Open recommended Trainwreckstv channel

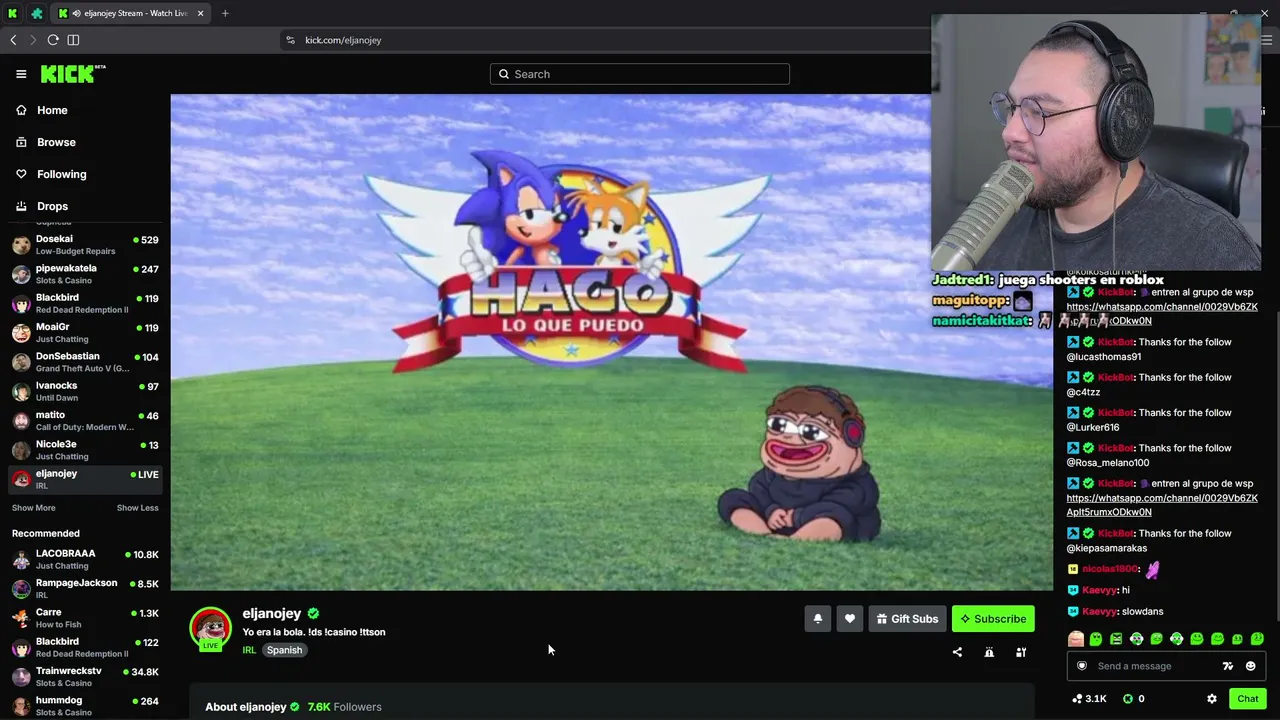84,677
